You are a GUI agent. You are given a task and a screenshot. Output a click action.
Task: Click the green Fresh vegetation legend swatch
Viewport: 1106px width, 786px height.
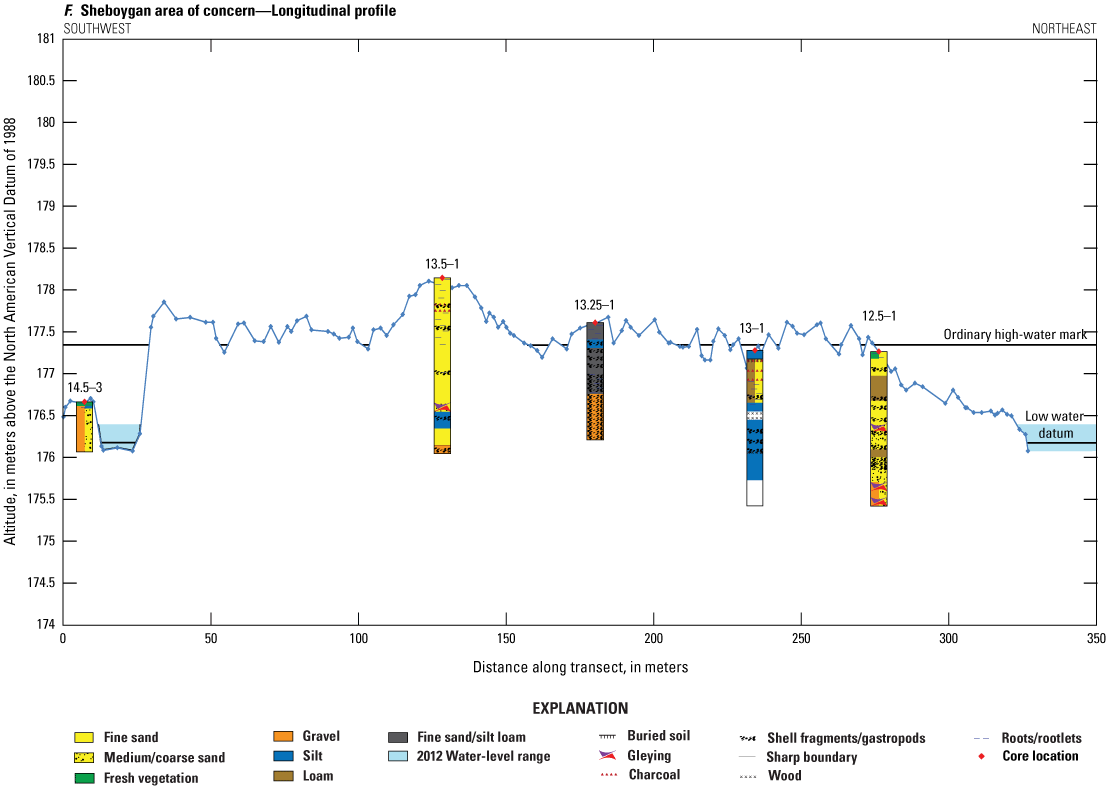(87, 777)
